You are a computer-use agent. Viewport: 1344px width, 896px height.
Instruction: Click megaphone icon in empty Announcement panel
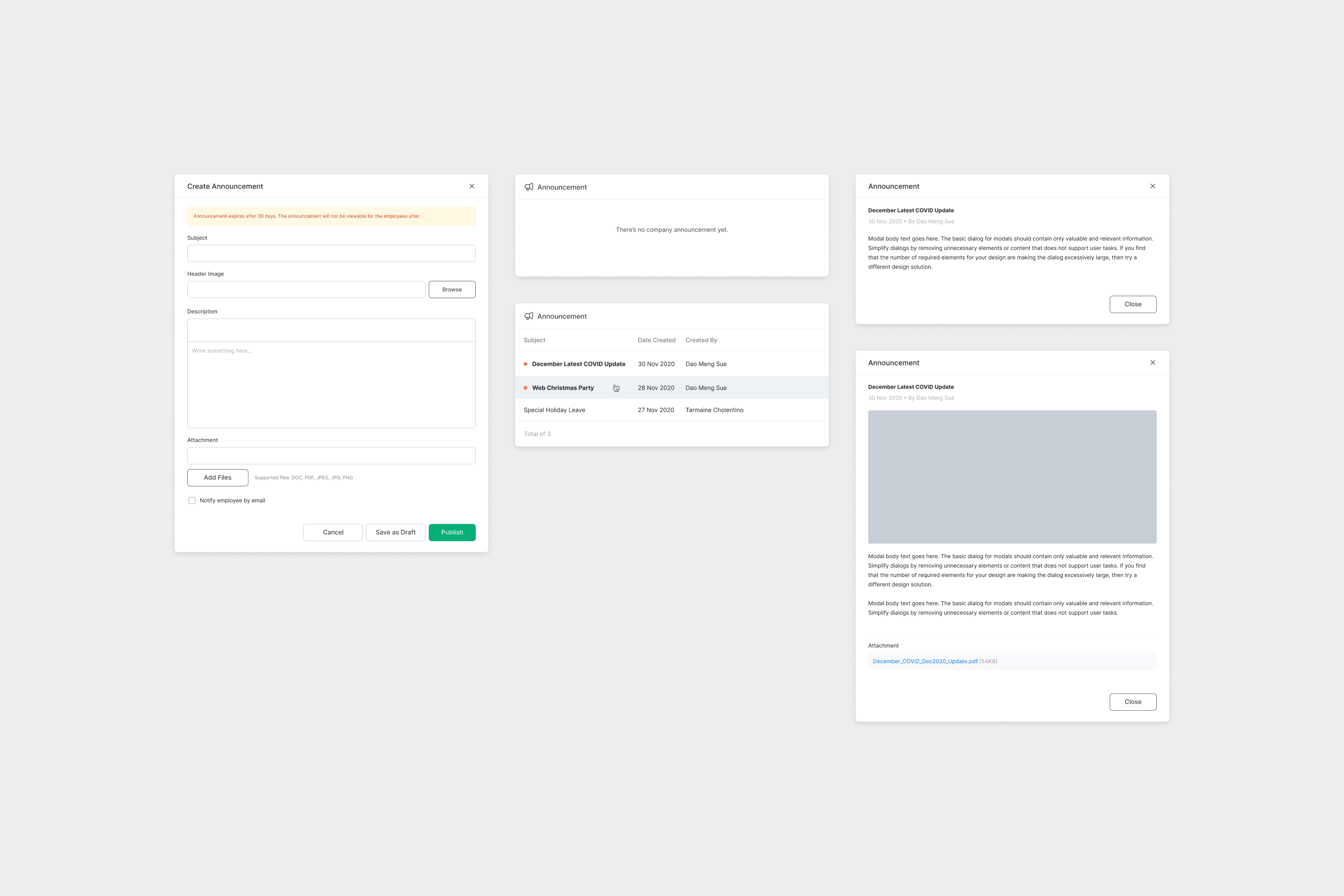tap(529, 187)
